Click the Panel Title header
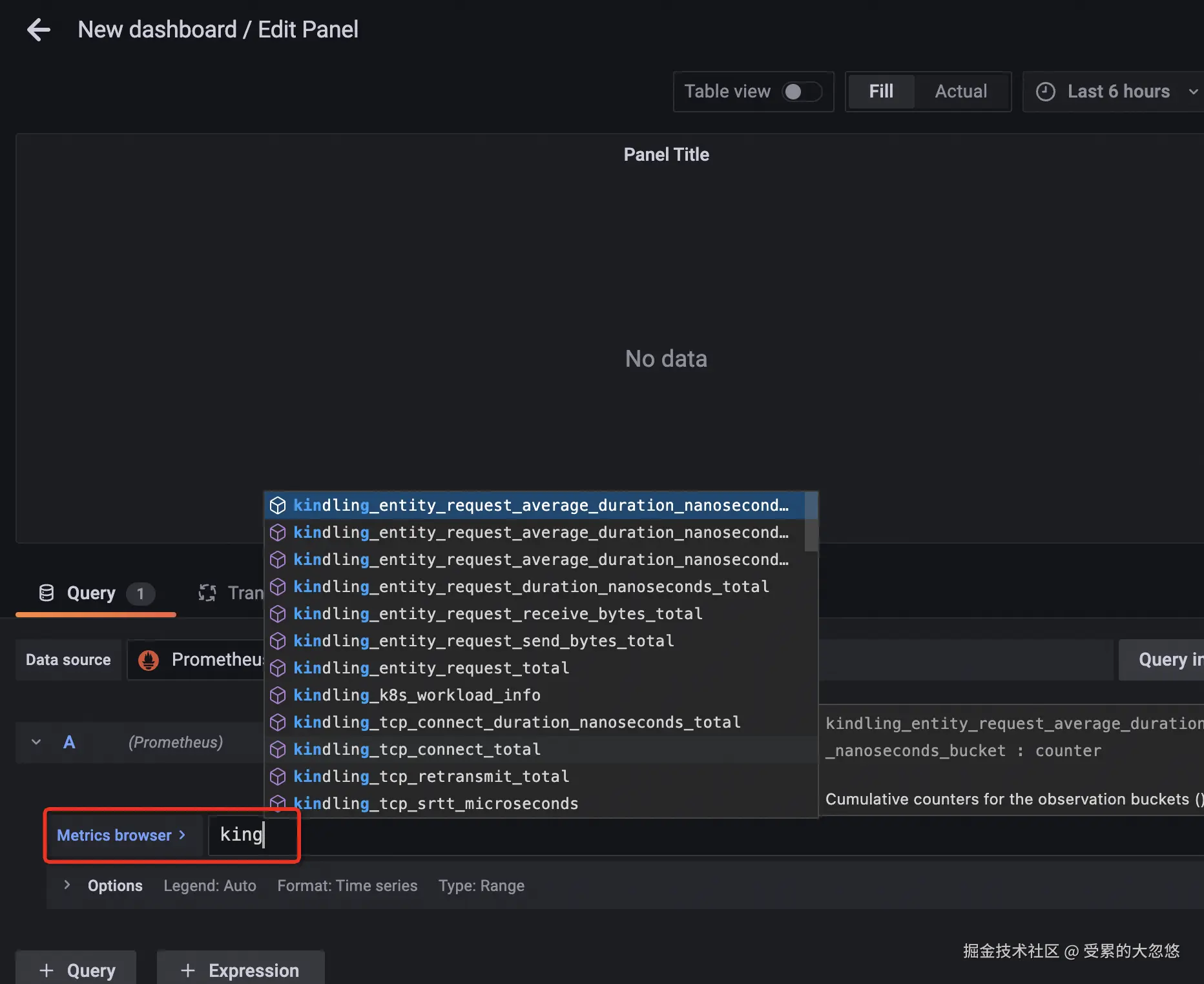The height and width of the screenshot is (984, 1204). pyautogui.click(x=666, y=154)
